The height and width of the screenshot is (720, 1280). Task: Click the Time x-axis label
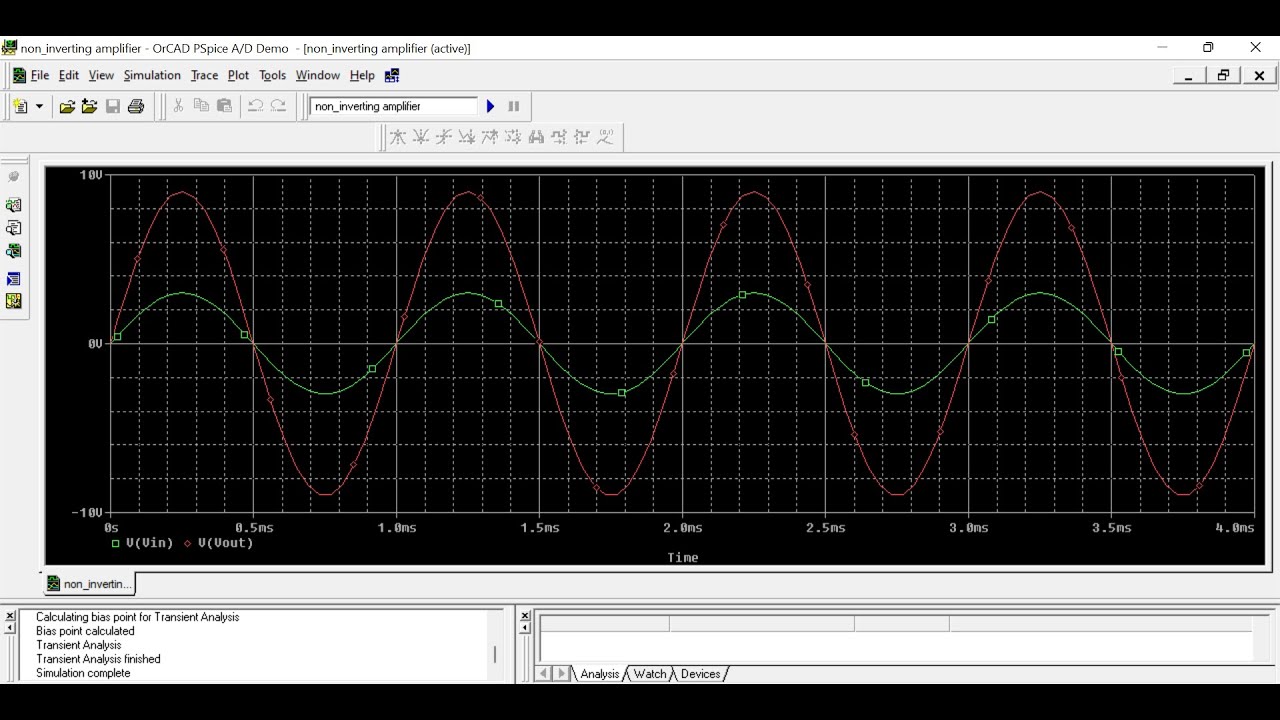click(x=683, y=558)
